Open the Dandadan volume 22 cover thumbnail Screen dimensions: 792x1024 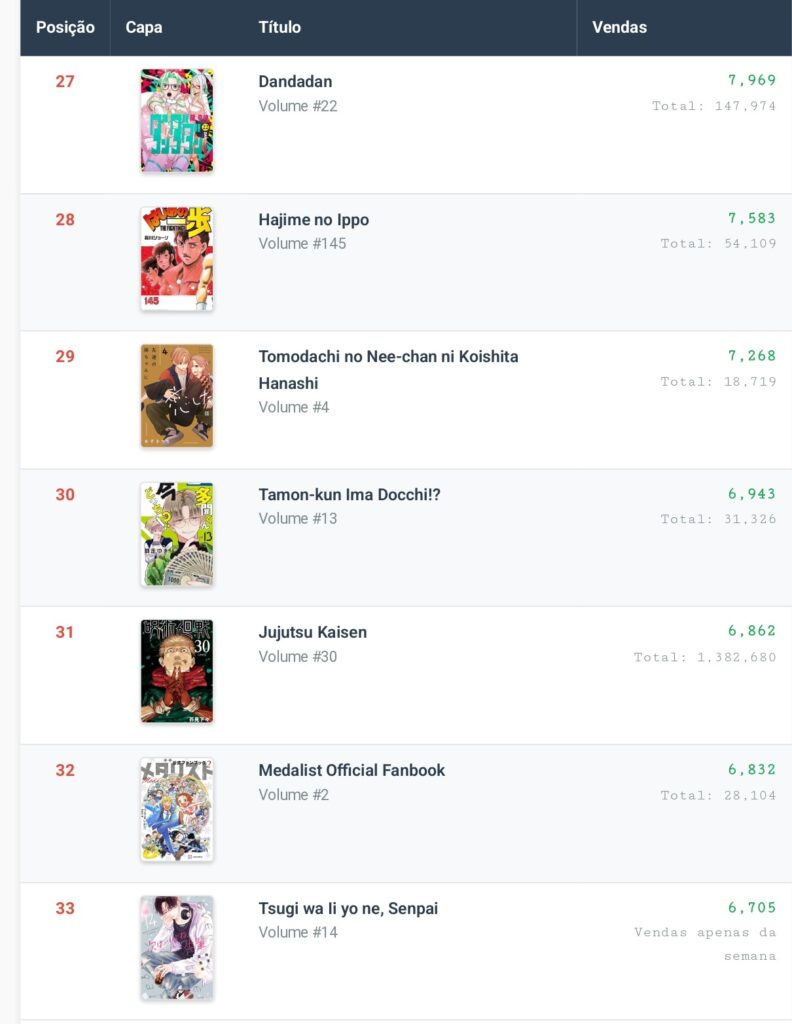177,121
